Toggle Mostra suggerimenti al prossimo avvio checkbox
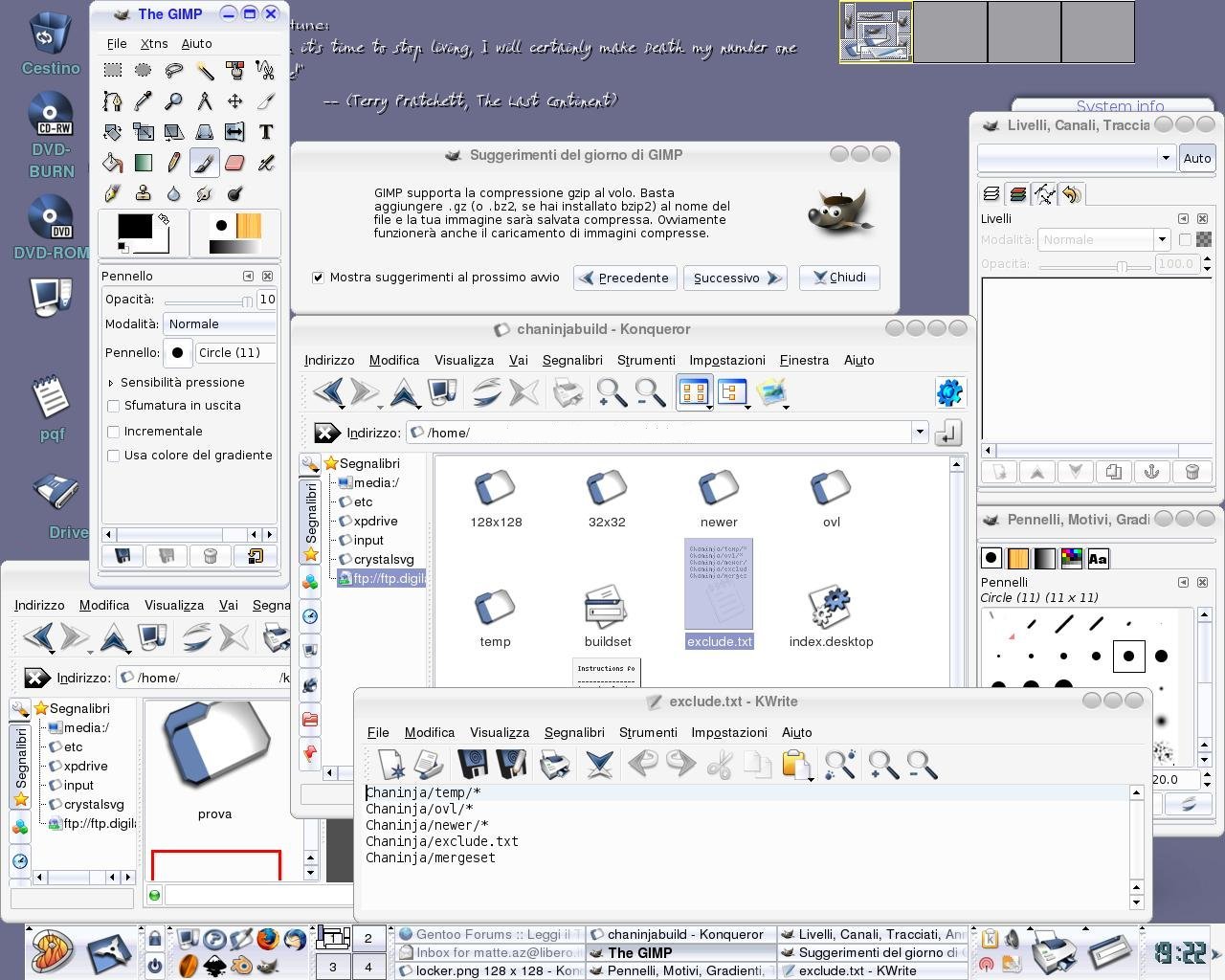Image resolution: width=1225 pixels, height=980 pixels. pyautogui.click(x=318, y=278)
